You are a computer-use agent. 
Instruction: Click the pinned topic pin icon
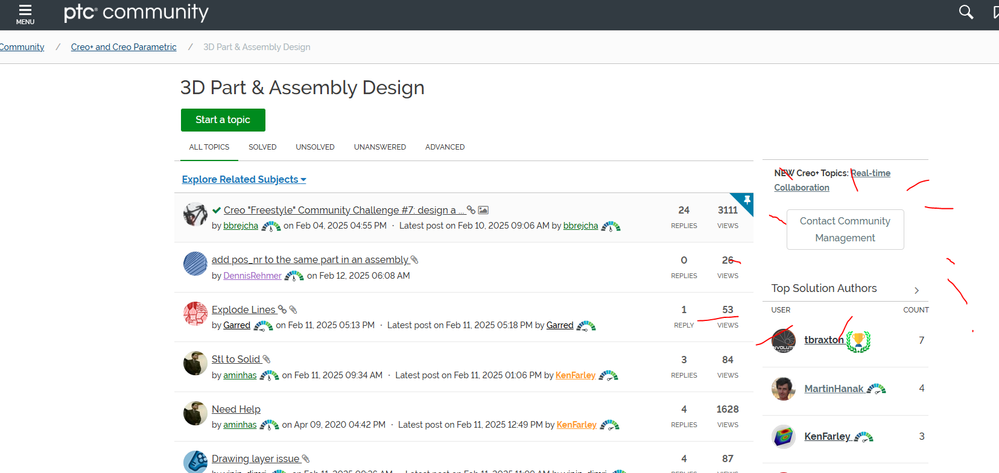(x=747, y=201)
